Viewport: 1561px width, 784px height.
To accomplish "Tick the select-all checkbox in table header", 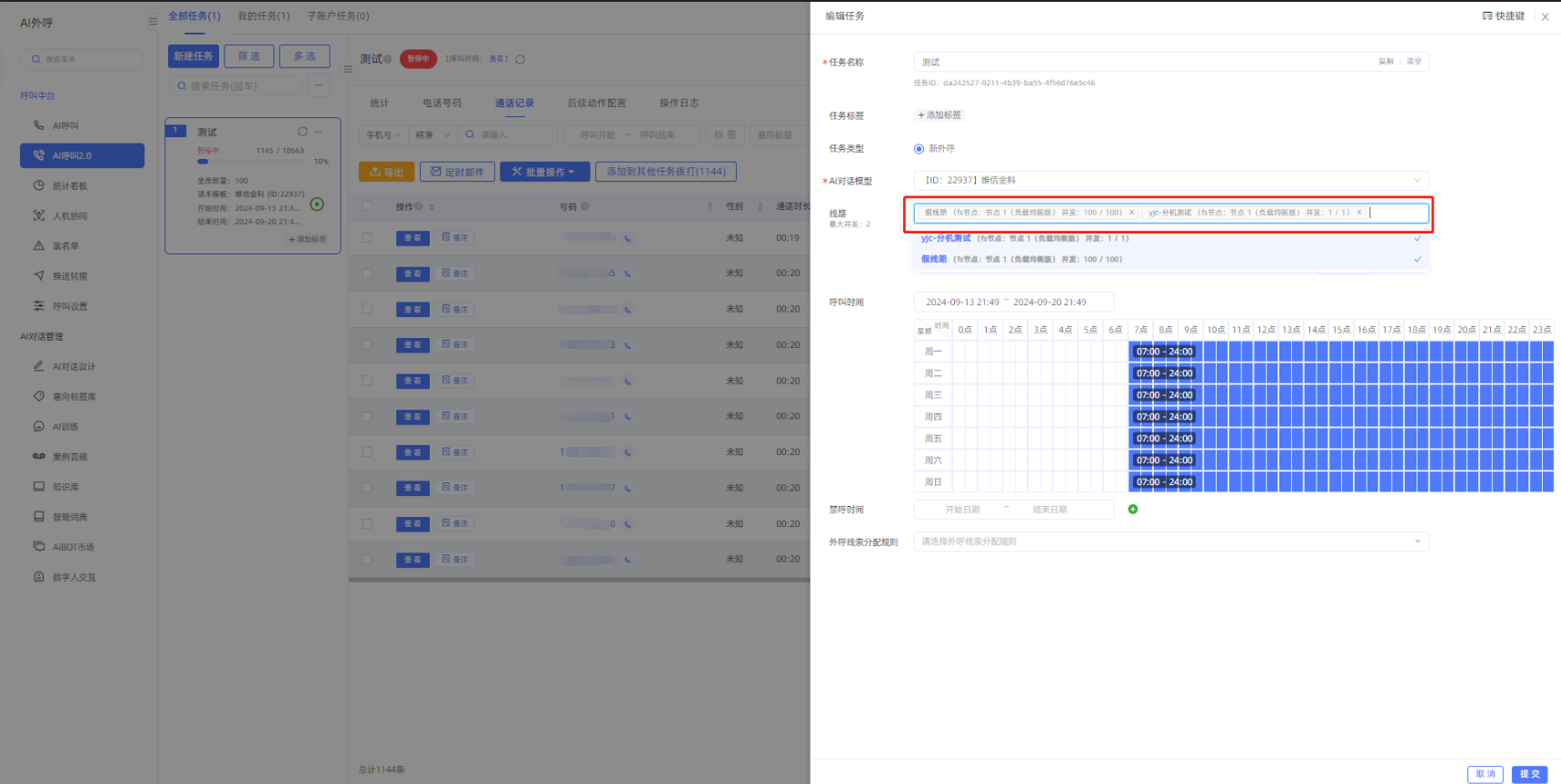I will [x=367, y=206].
